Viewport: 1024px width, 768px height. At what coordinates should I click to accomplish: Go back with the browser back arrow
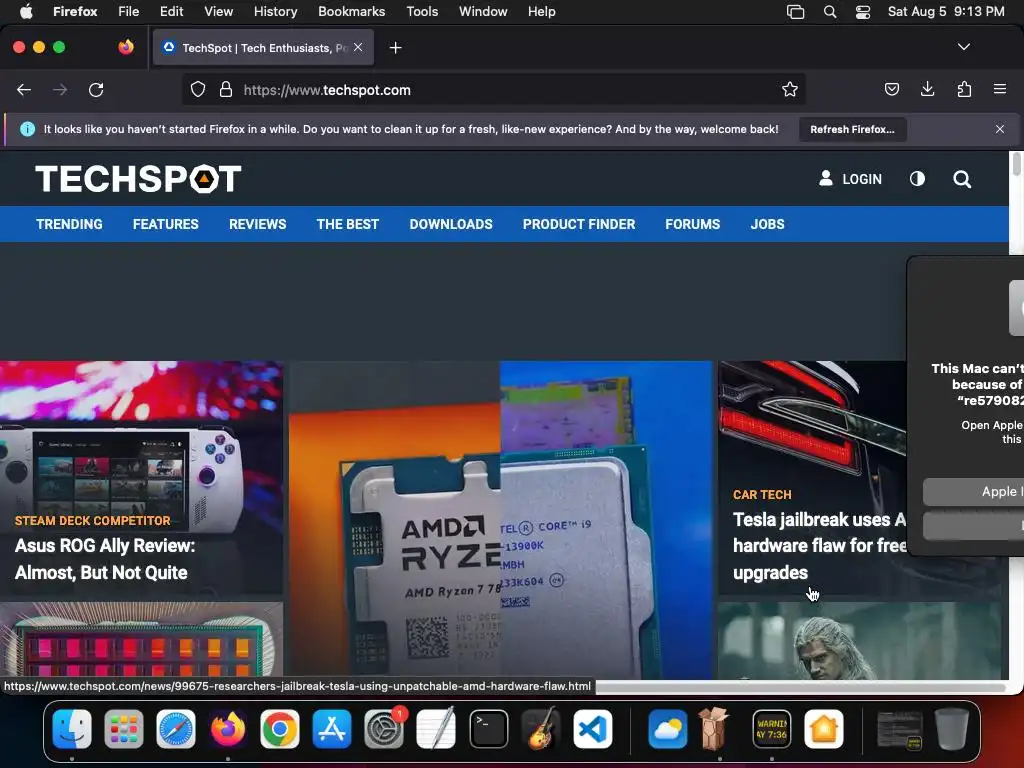(x=24, y=89)
